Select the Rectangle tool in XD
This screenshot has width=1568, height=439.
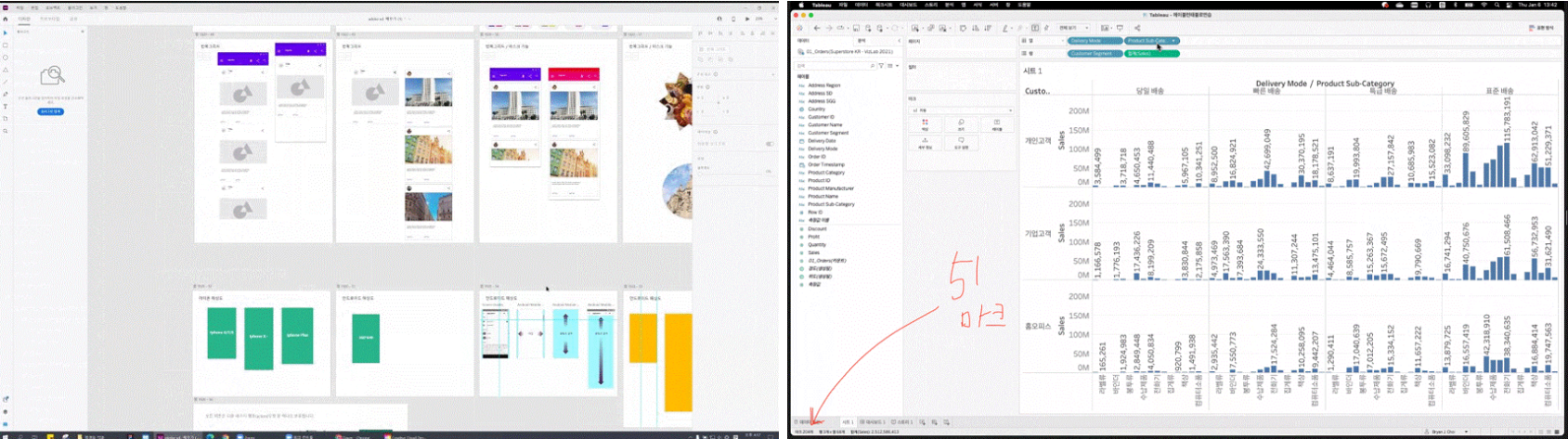(x=5, y=45)
